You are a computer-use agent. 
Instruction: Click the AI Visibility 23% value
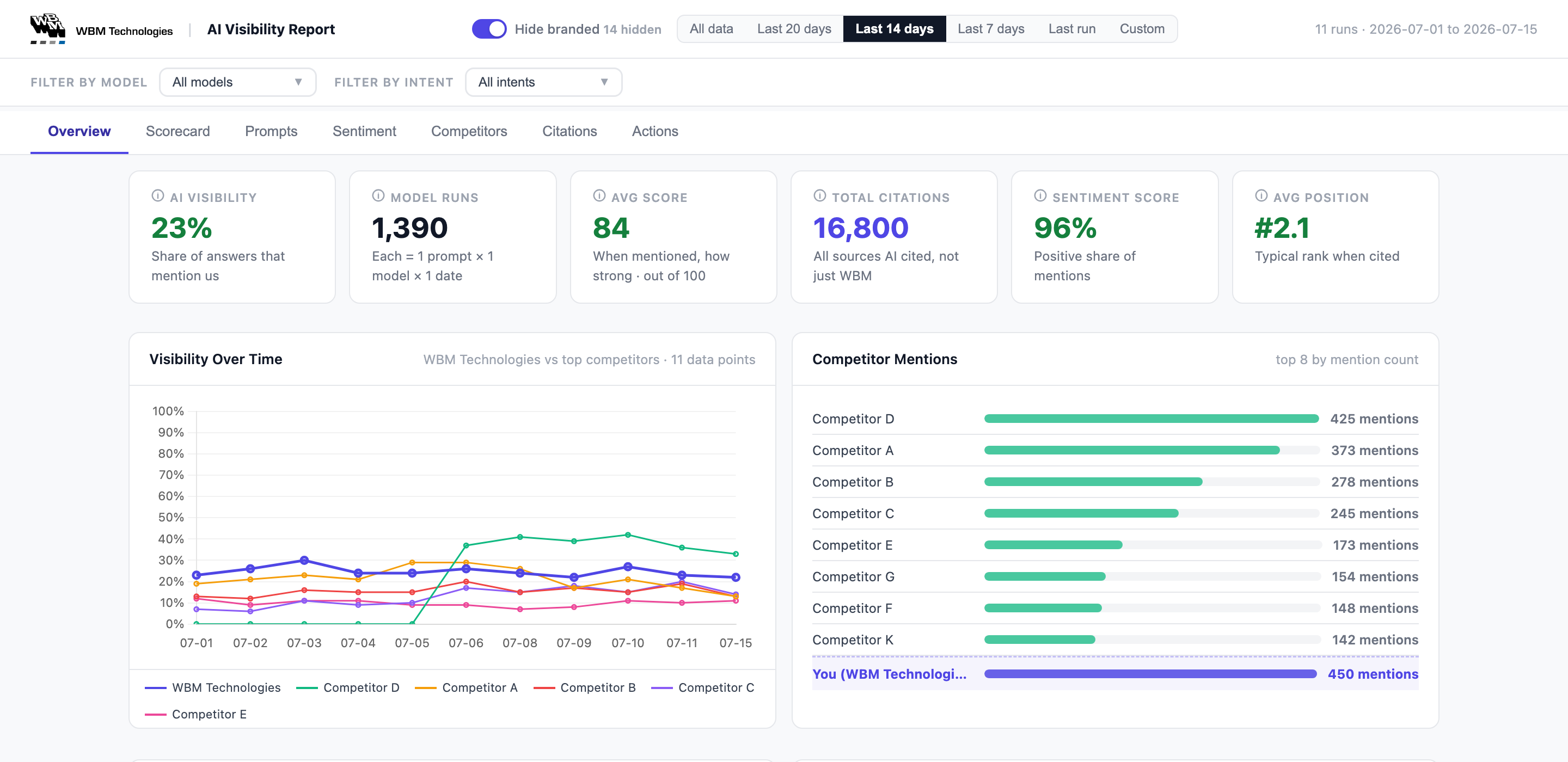[x=181, y=228]
